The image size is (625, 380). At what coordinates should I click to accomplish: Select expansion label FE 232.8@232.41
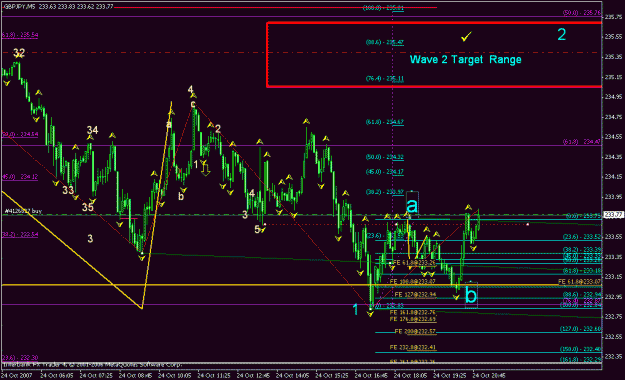click(413, 348)
